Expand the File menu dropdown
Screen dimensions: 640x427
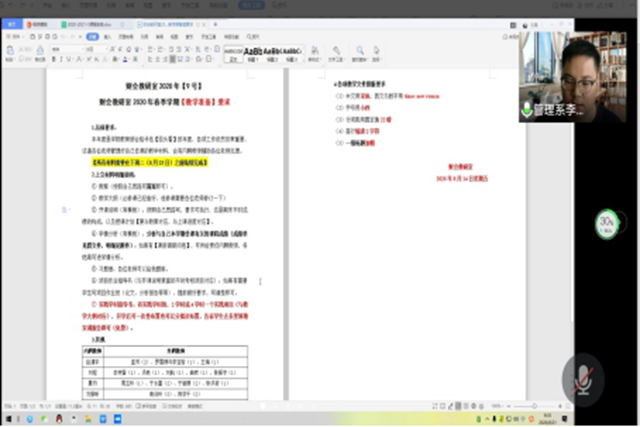[14, 35]
